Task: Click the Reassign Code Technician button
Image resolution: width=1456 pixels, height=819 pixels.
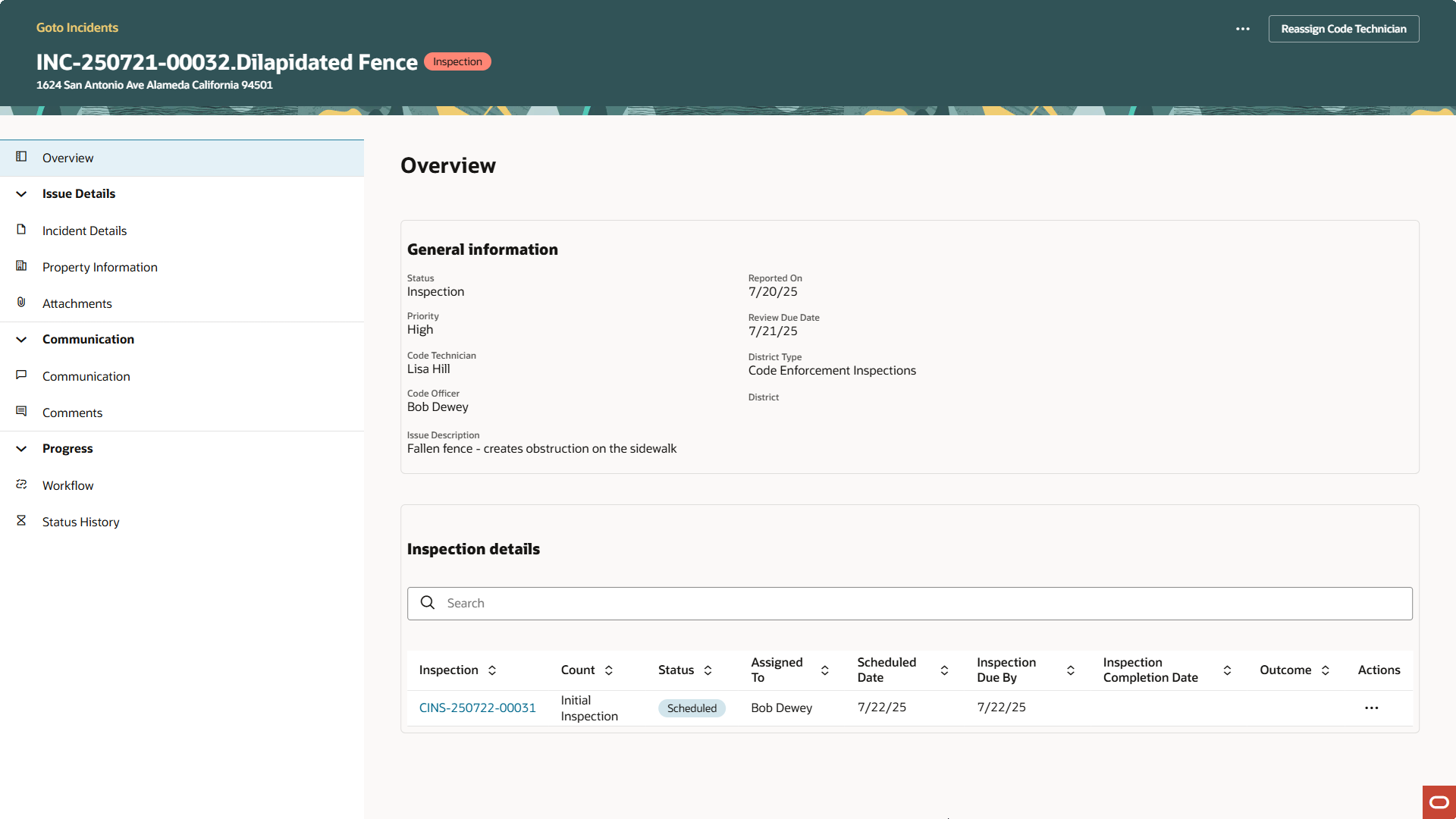Action: [x=1343, y=28]
